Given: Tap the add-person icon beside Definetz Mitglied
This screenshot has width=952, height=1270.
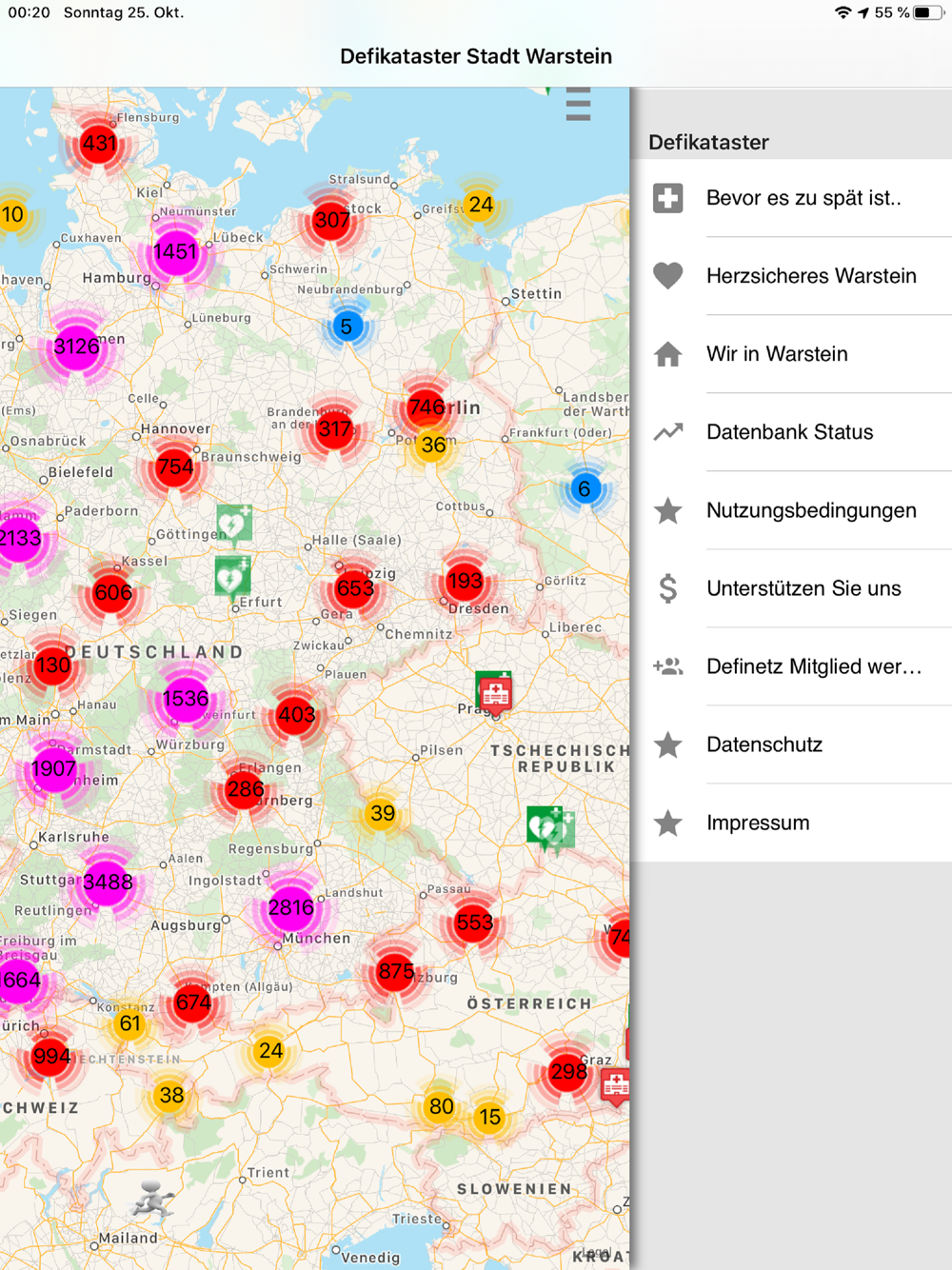Looking at the screenshot, I should 668,666.
